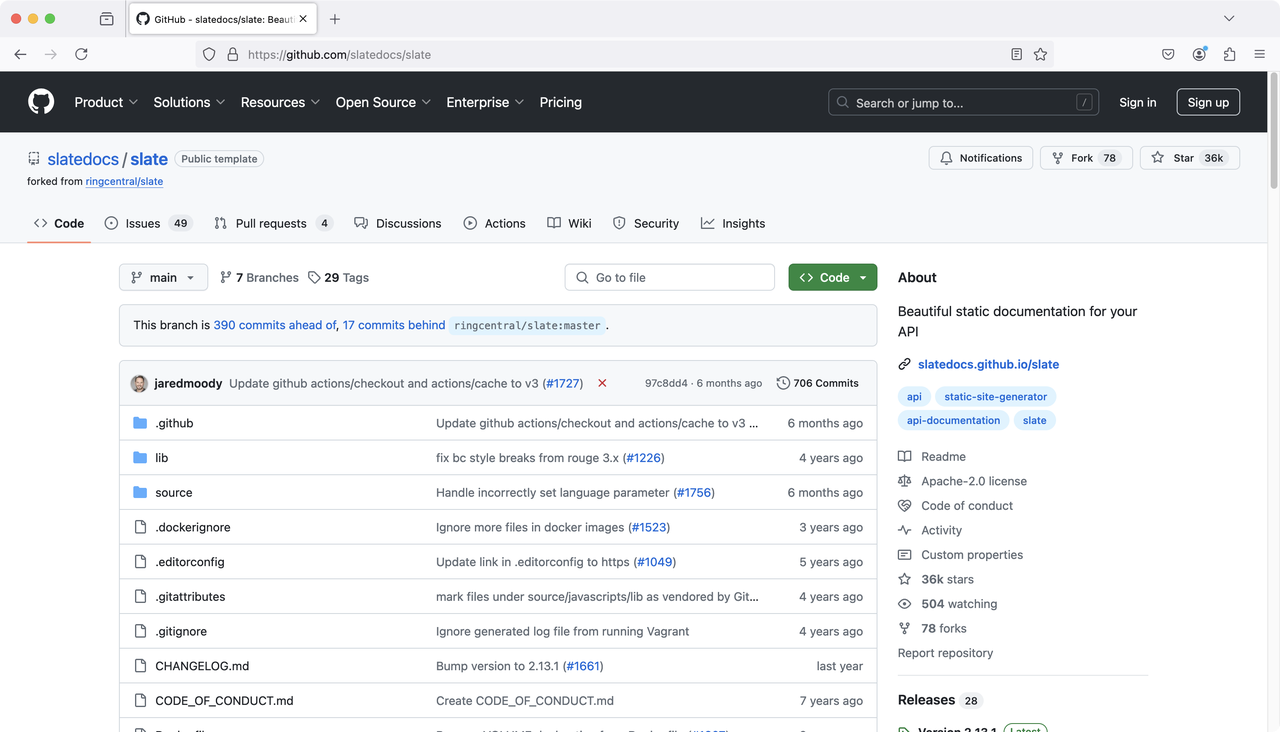Image resolution: width=1280 pixels, height=732 pixels.
Task: Open the Firefox account avatar icon
Action: 1199,54
